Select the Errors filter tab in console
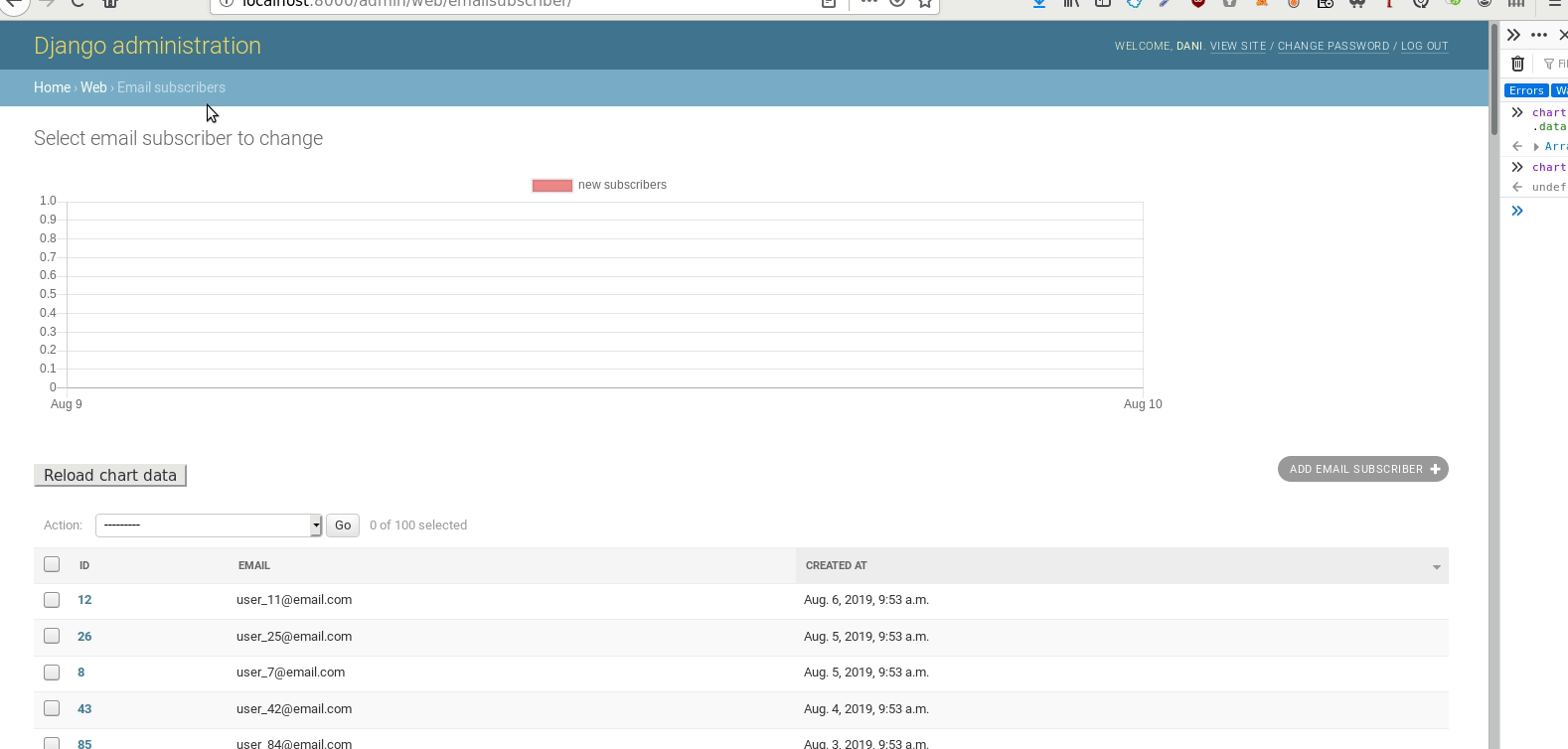 (x=1526, y=90)
